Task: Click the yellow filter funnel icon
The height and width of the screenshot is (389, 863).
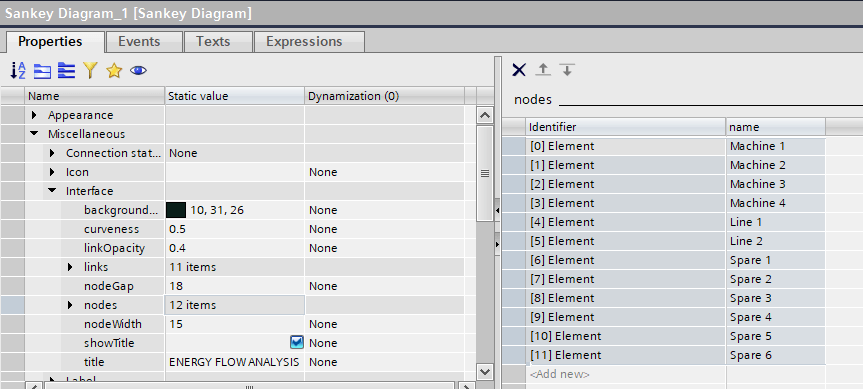Action: tap(90, 70)
